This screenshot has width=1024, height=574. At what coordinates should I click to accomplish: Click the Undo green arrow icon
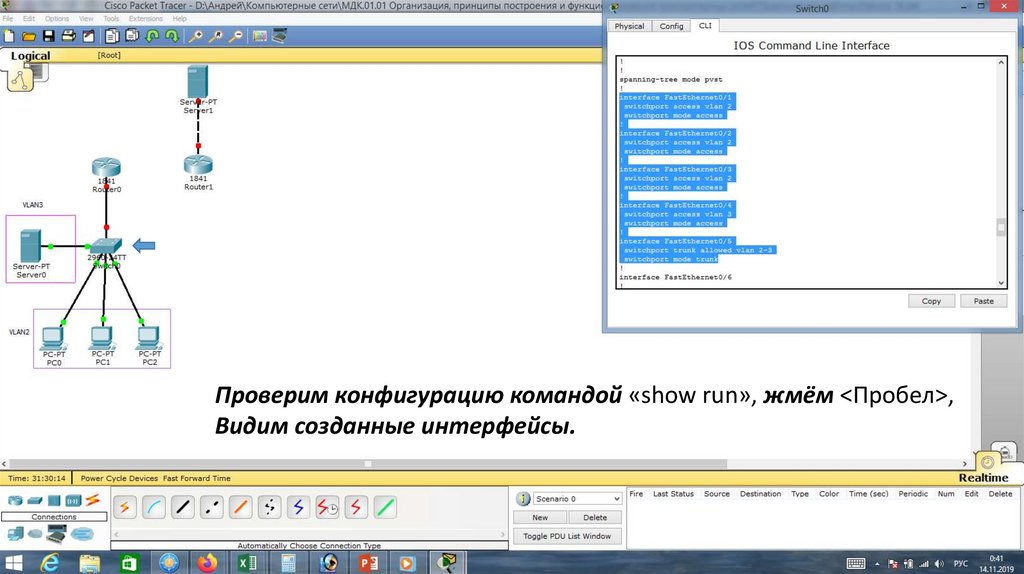point(152,37)
